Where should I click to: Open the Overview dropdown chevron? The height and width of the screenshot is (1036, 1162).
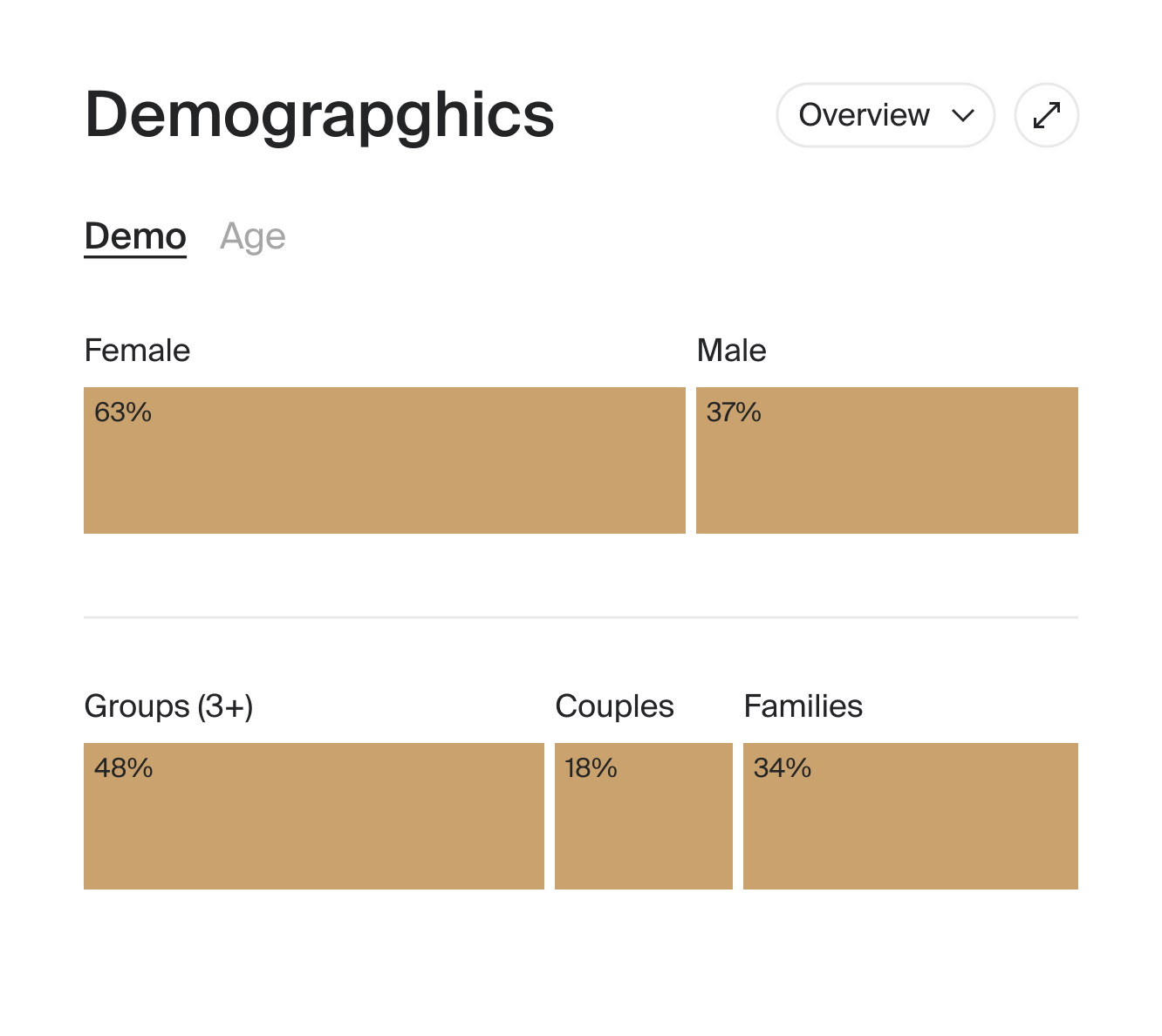pos(962,115)
